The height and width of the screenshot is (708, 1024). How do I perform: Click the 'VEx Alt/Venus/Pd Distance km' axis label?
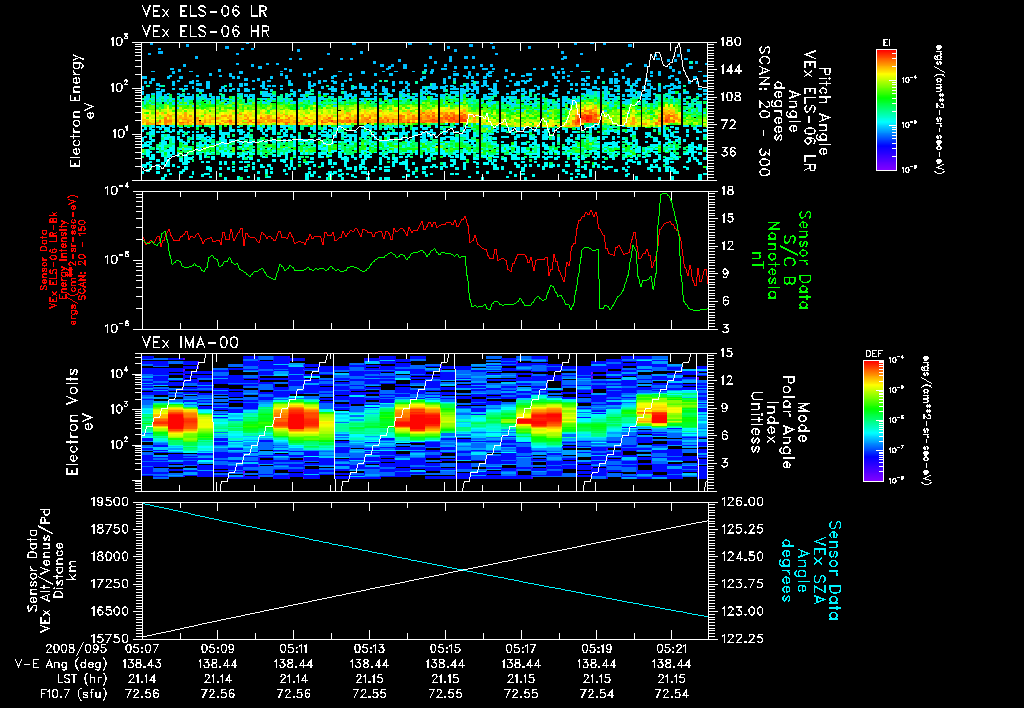click(x=52, y=570)
